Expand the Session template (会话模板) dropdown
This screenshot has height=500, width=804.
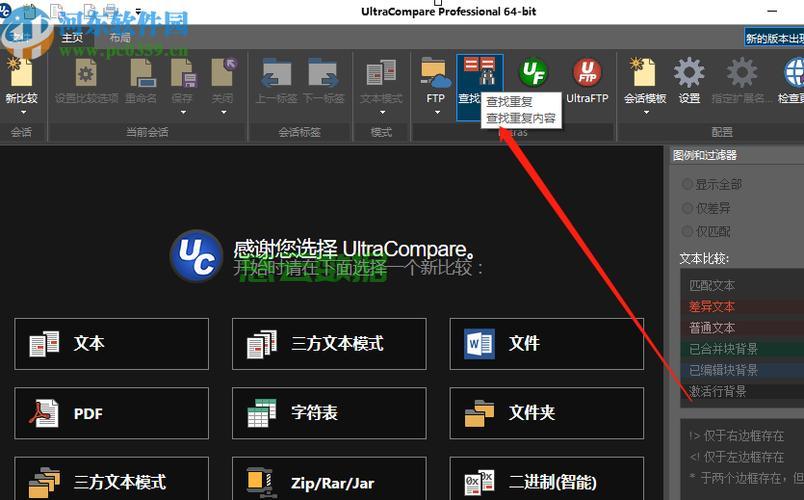(645, 112)
